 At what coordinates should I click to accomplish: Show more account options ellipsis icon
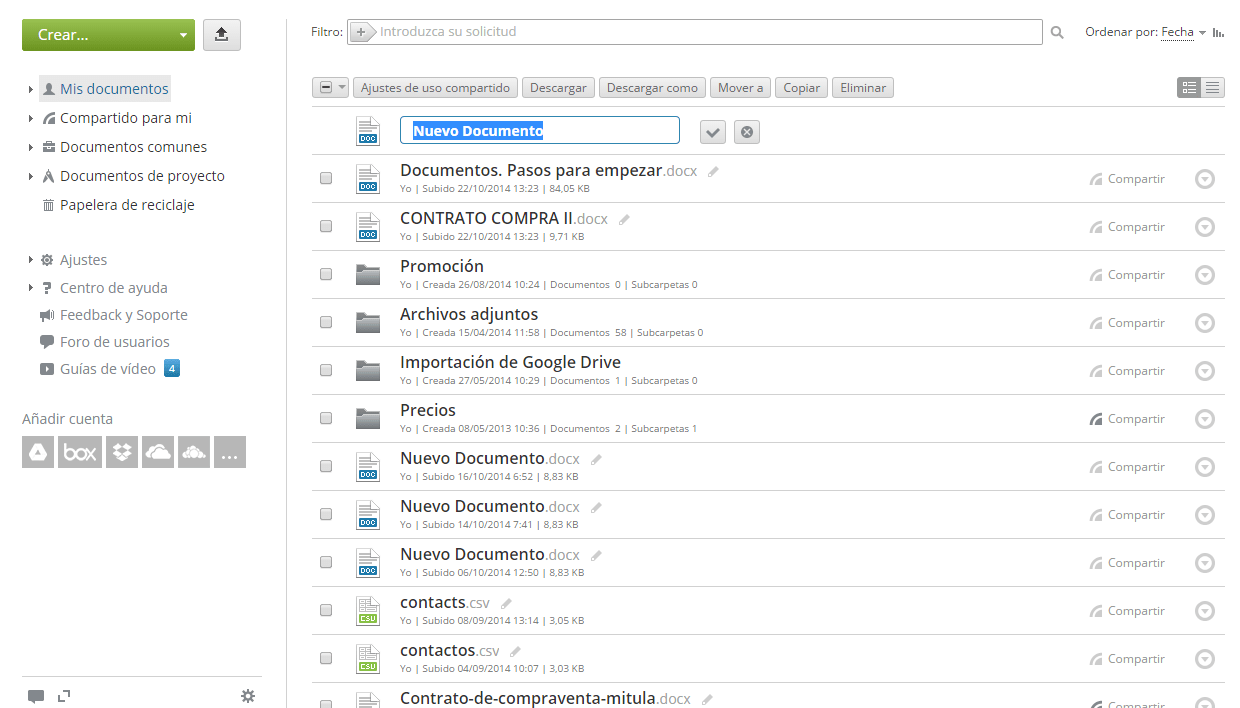click(230, 452)
